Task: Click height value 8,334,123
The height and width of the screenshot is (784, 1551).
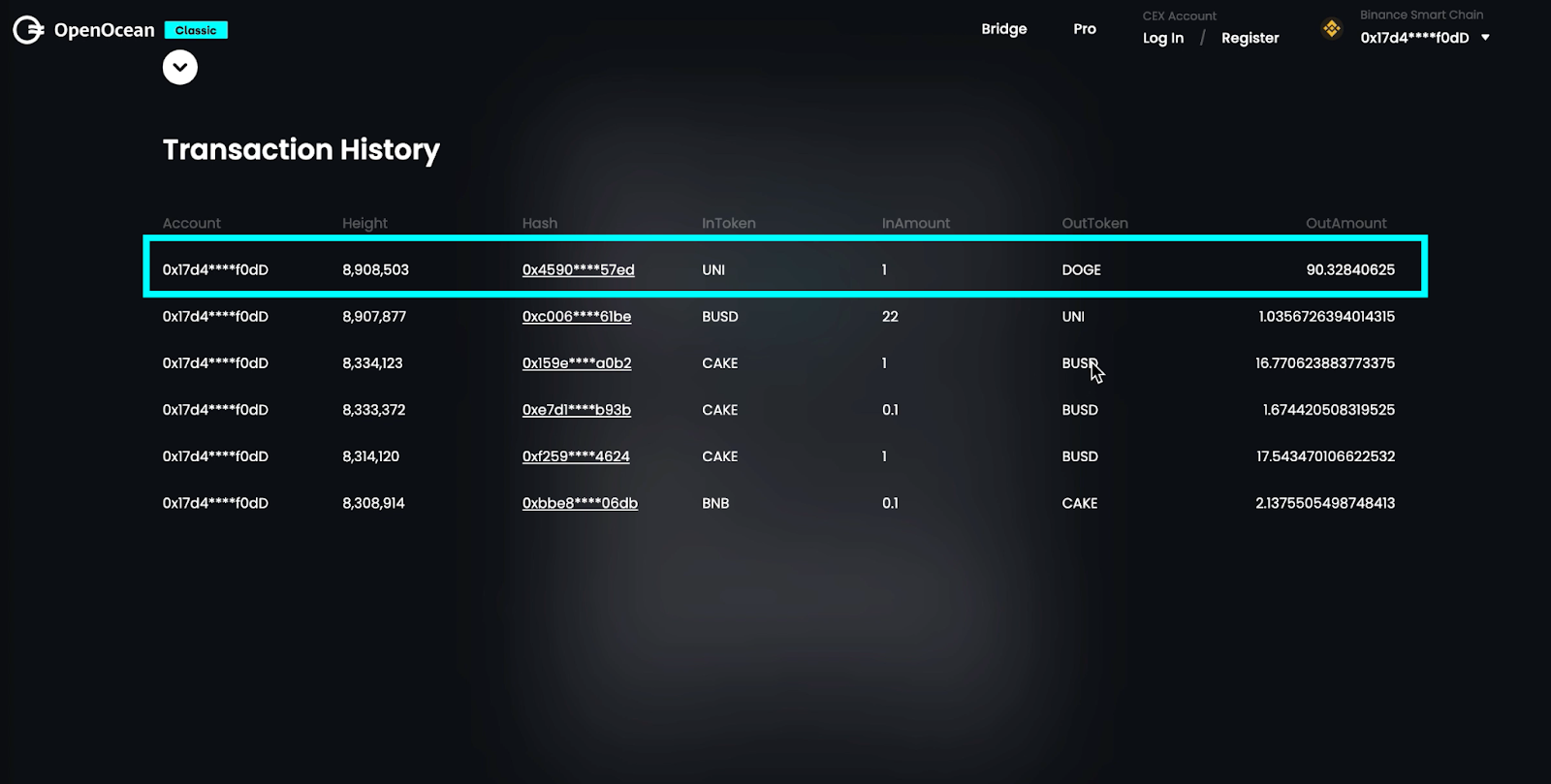Action: click(x=372, y=362)
